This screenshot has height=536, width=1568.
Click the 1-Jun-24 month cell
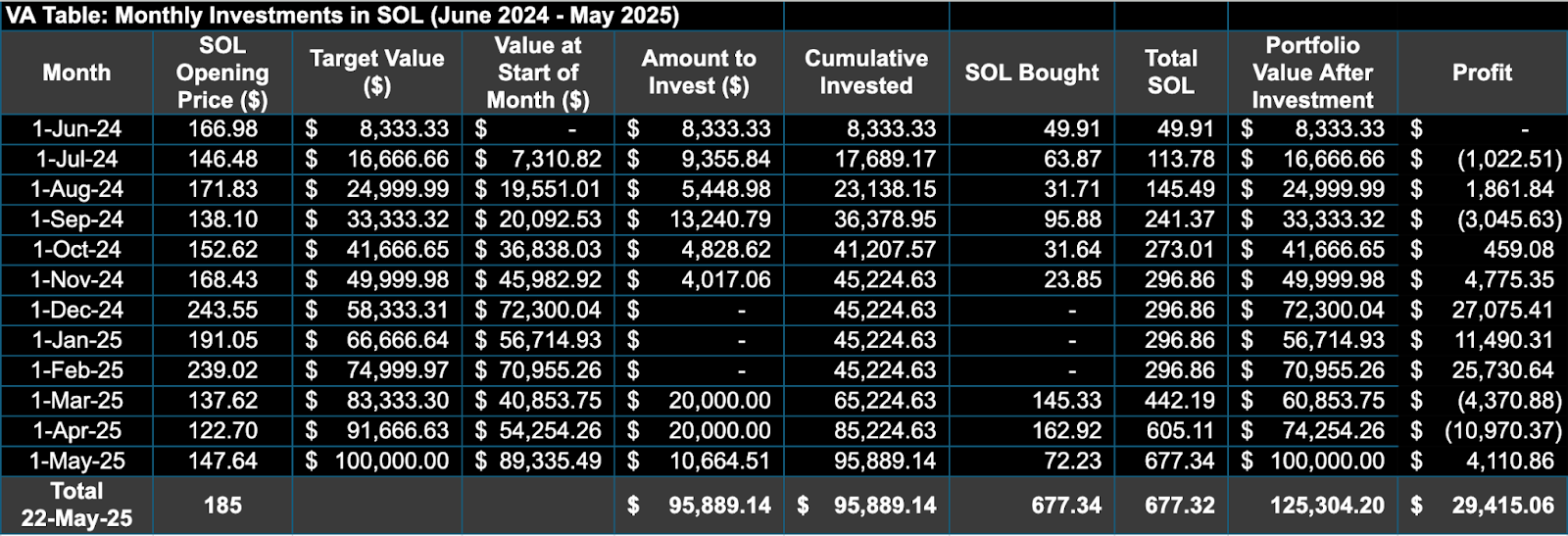[x=76, y=128]
